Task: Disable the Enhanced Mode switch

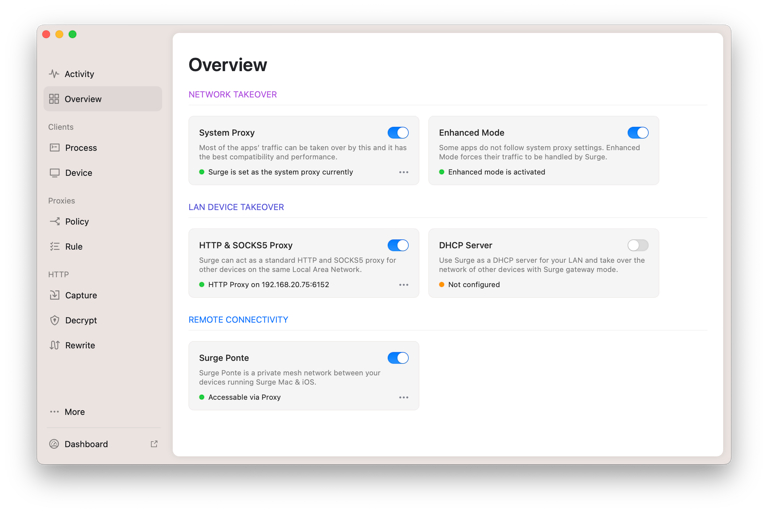Action: 638,133
